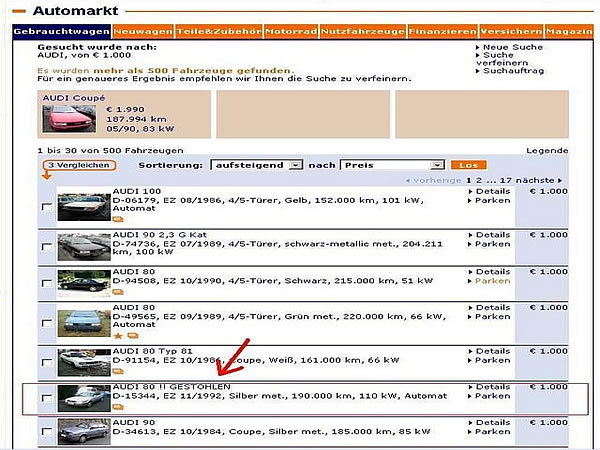Image resolution: width=600 pixels, height=450 pixels.
Task: Click the orange icon under the stolen AUDI 80 listing
Action: click(118, 407)
